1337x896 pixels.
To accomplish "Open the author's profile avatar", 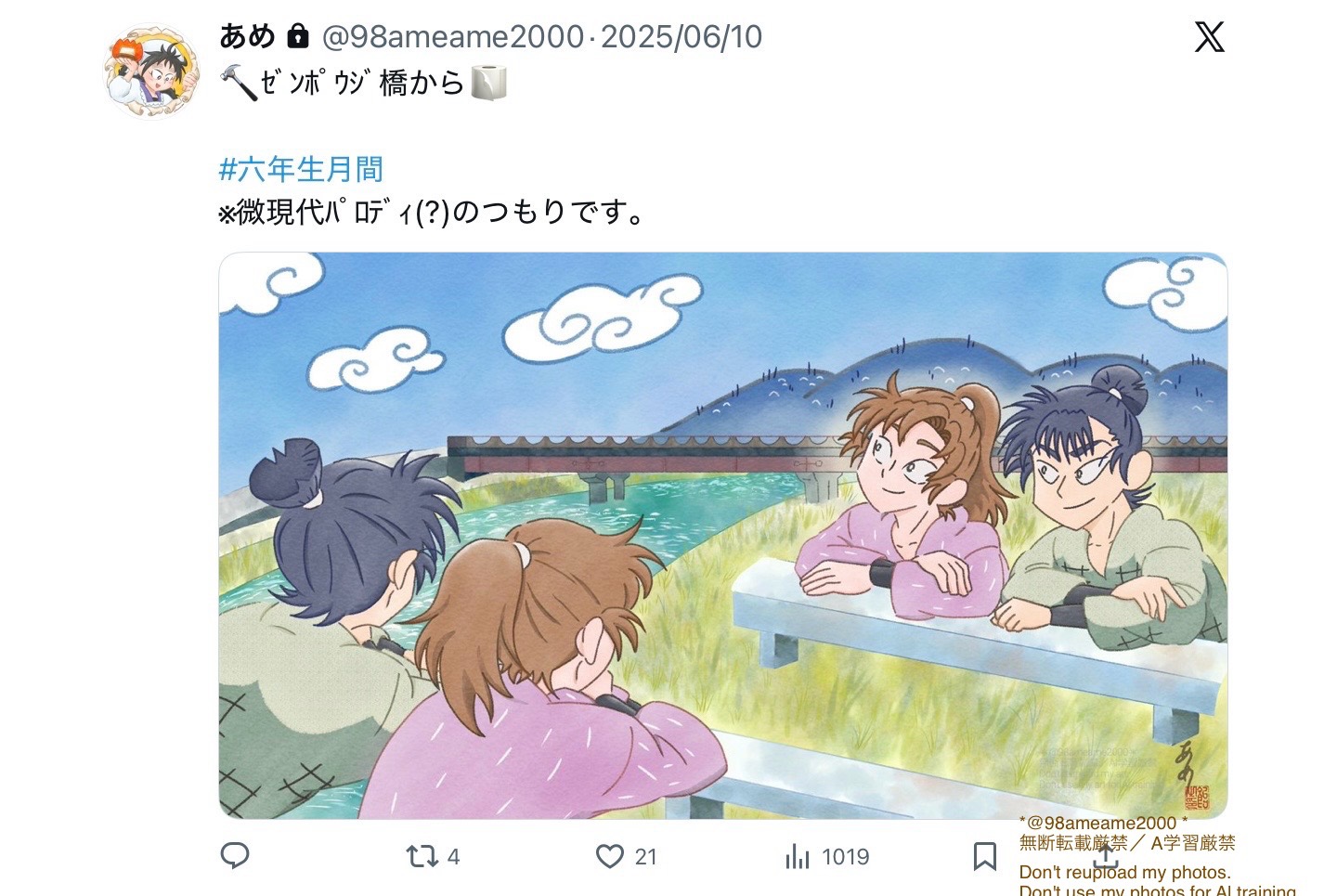I will tap(150, 71).
